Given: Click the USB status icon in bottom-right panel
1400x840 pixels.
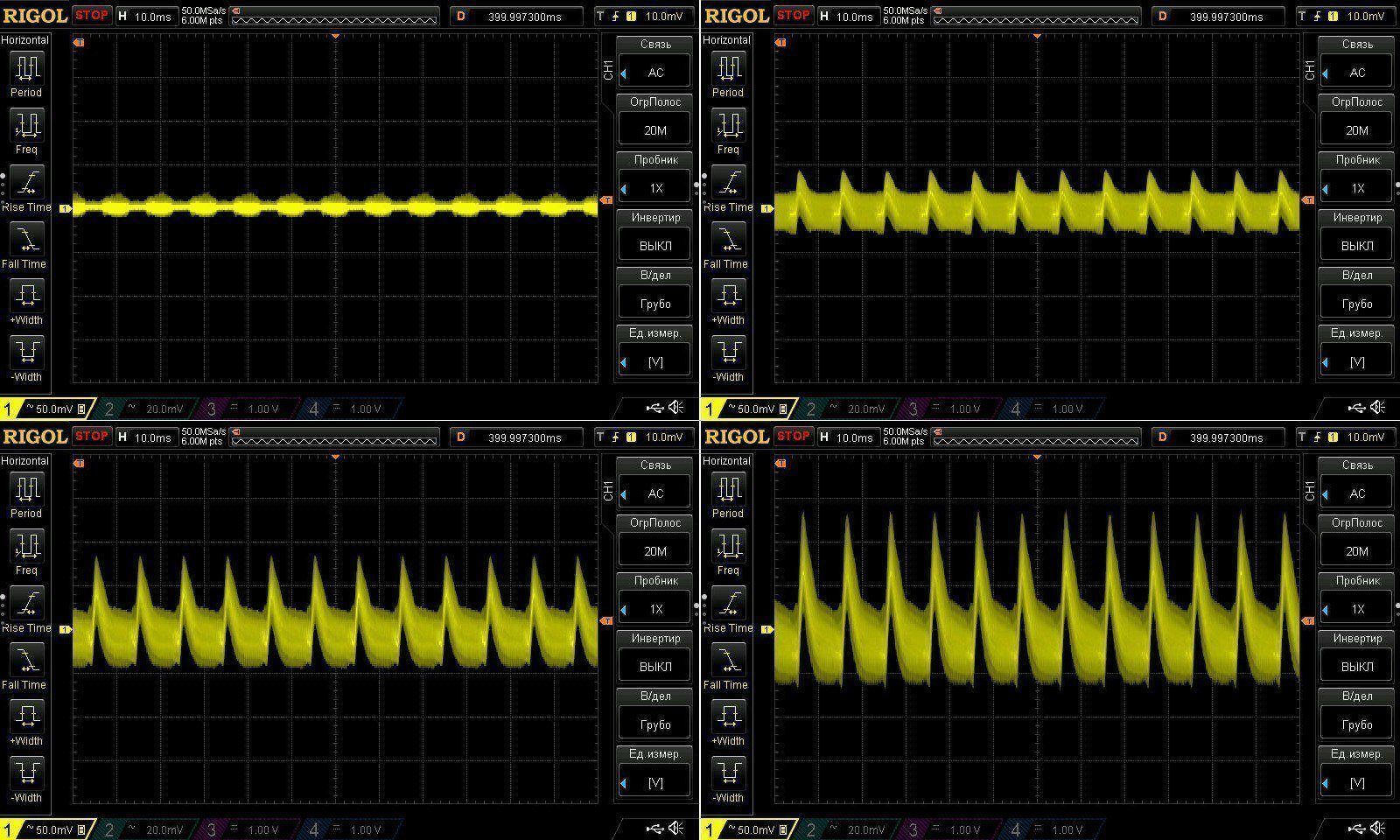Looking at the screenshot, I should (x=1355, y=829).
